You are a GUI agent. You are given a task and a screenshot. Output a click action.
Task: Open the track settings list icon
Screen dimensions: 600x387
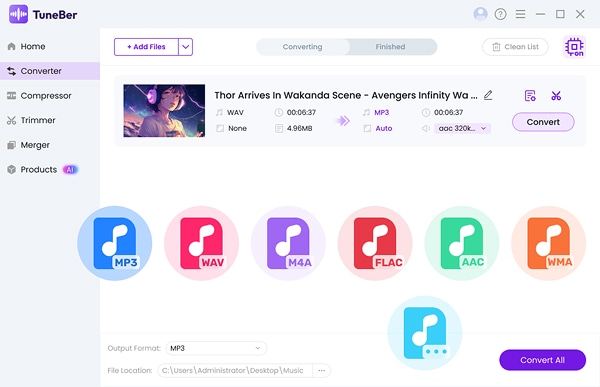tap(530, 95)
